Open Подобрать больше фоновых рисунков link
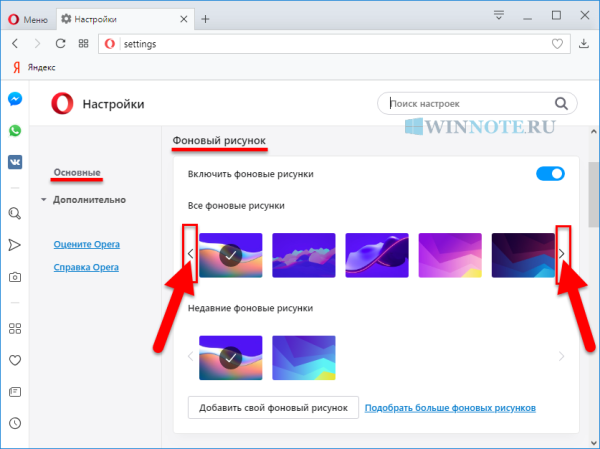This screenshot has width=600, height=449. (x=450, y=408)
